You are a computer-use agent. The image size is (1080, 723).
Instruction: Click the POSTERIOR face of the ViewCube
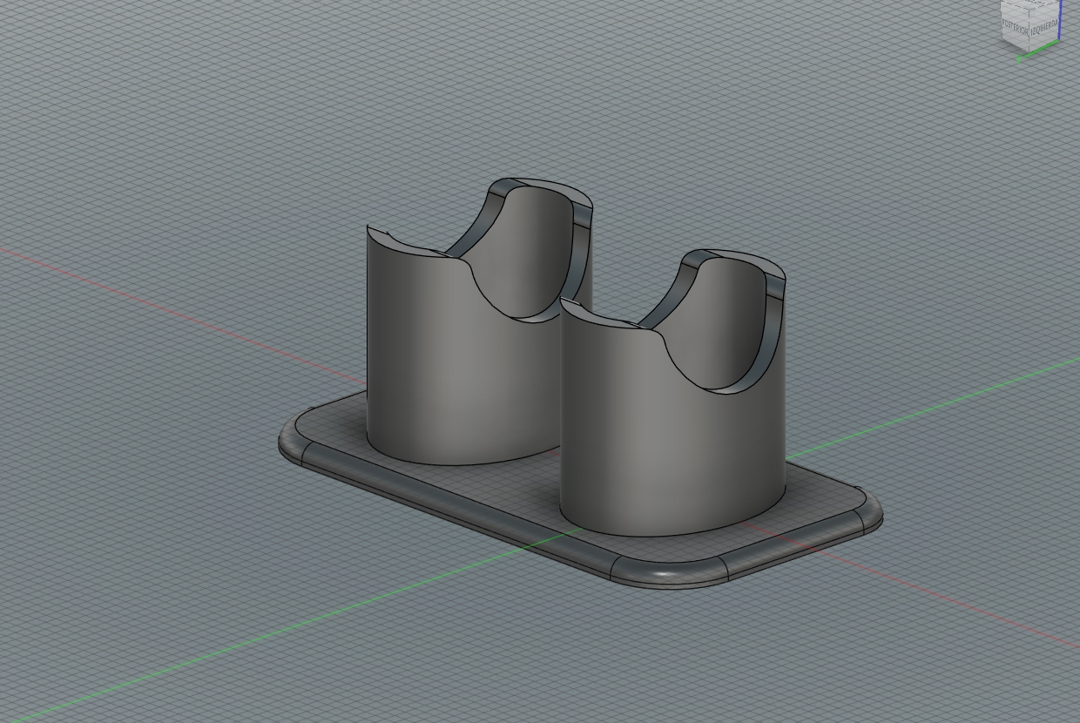point(1015,27)
